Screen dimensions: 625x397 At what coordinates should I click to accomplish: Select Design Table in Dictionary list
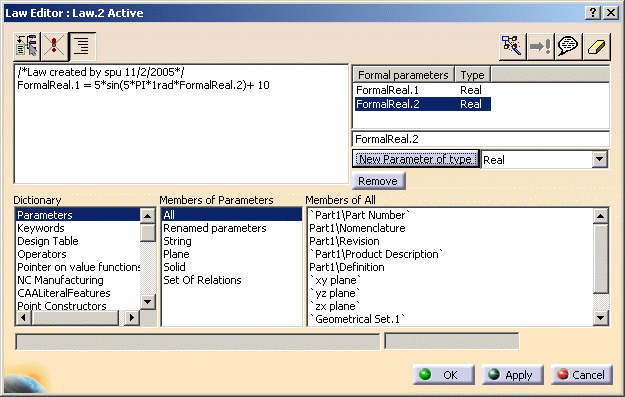click(x=78, y=241)
